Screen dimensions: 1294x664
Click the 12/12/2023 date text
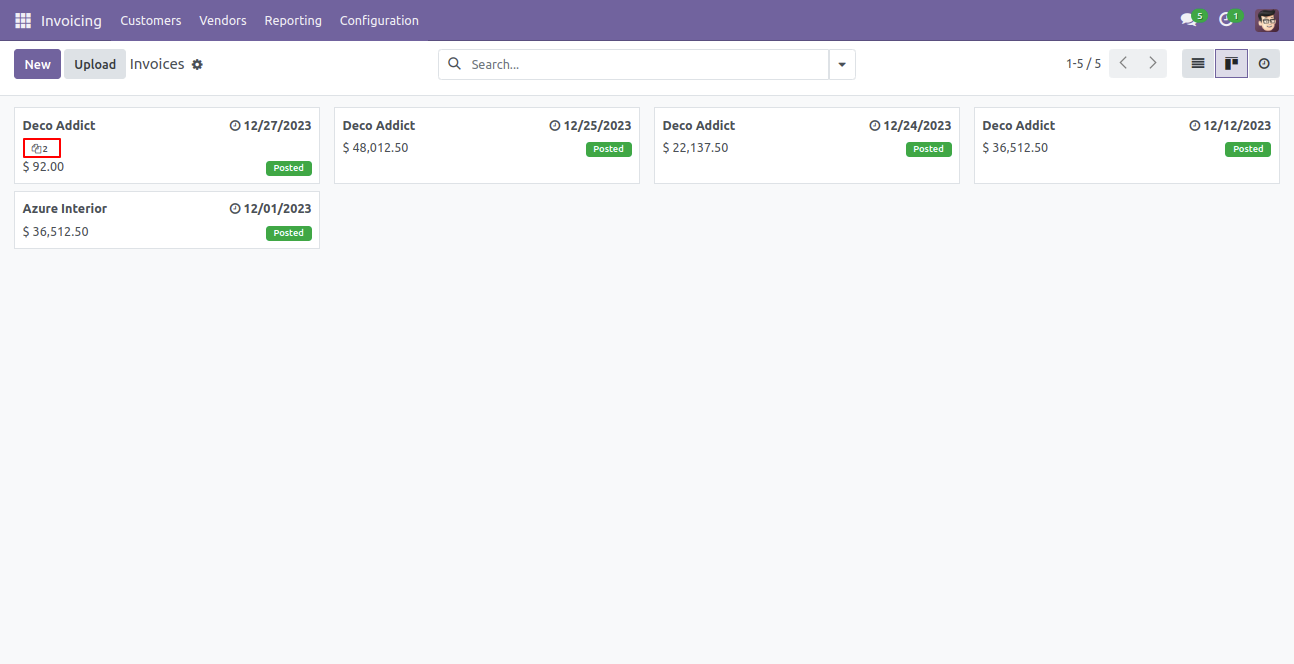click(1237, 126)
